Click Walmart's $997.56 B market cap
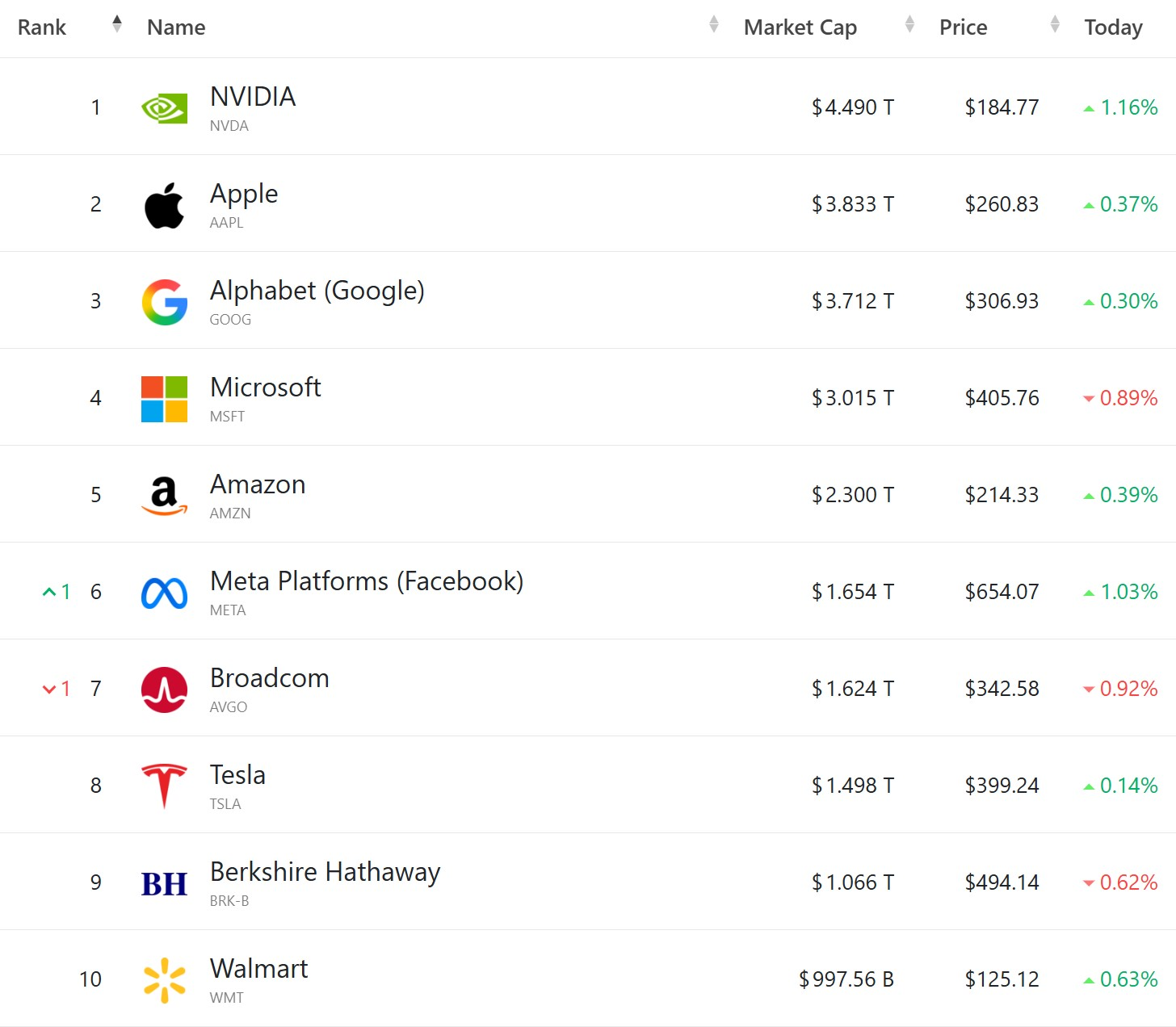Screen dimensions: 1176x1027 (x=846, y=979)
